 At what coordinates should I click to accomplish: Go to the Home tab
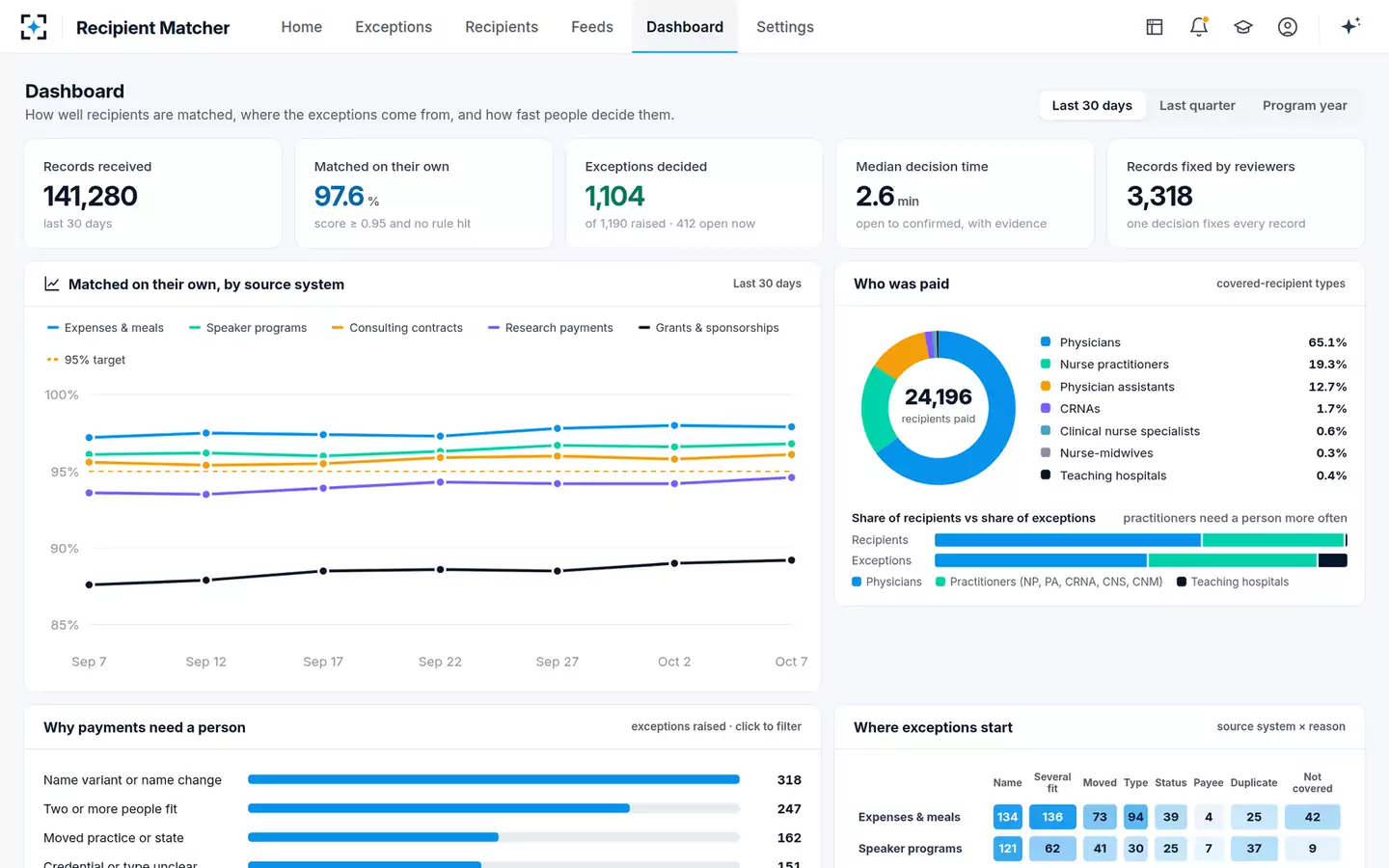pos(302,27)
